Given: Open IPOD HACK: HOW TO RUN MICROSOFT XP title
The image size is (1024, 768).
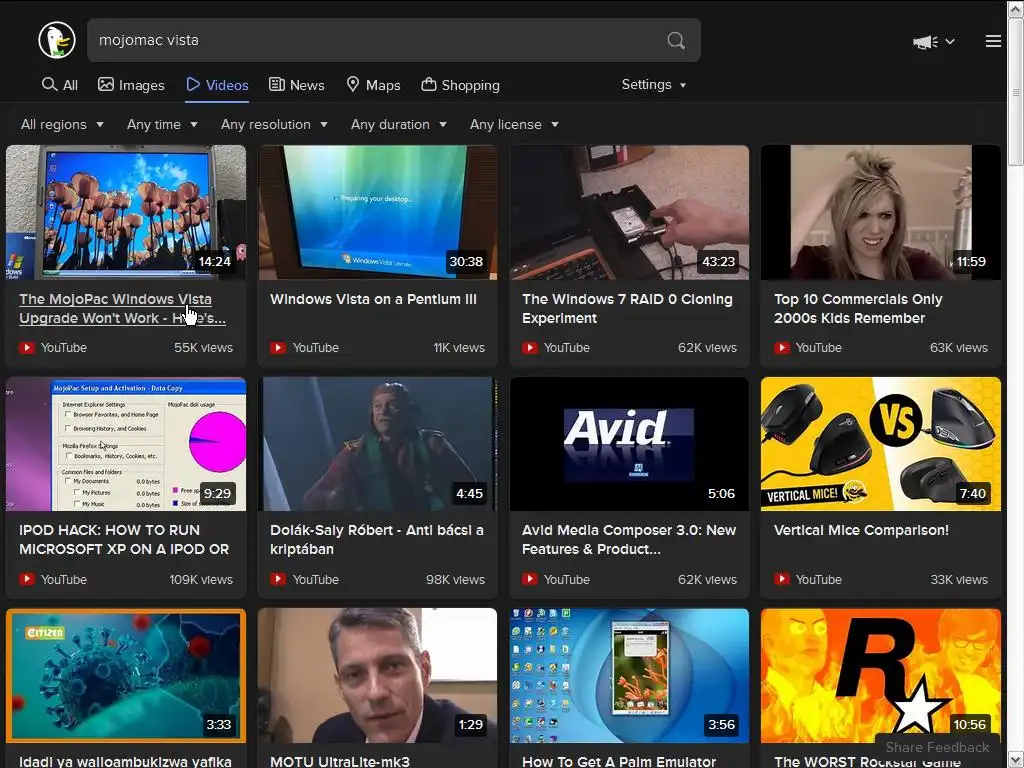Looking at the screenshot, I should pos(124,539).
